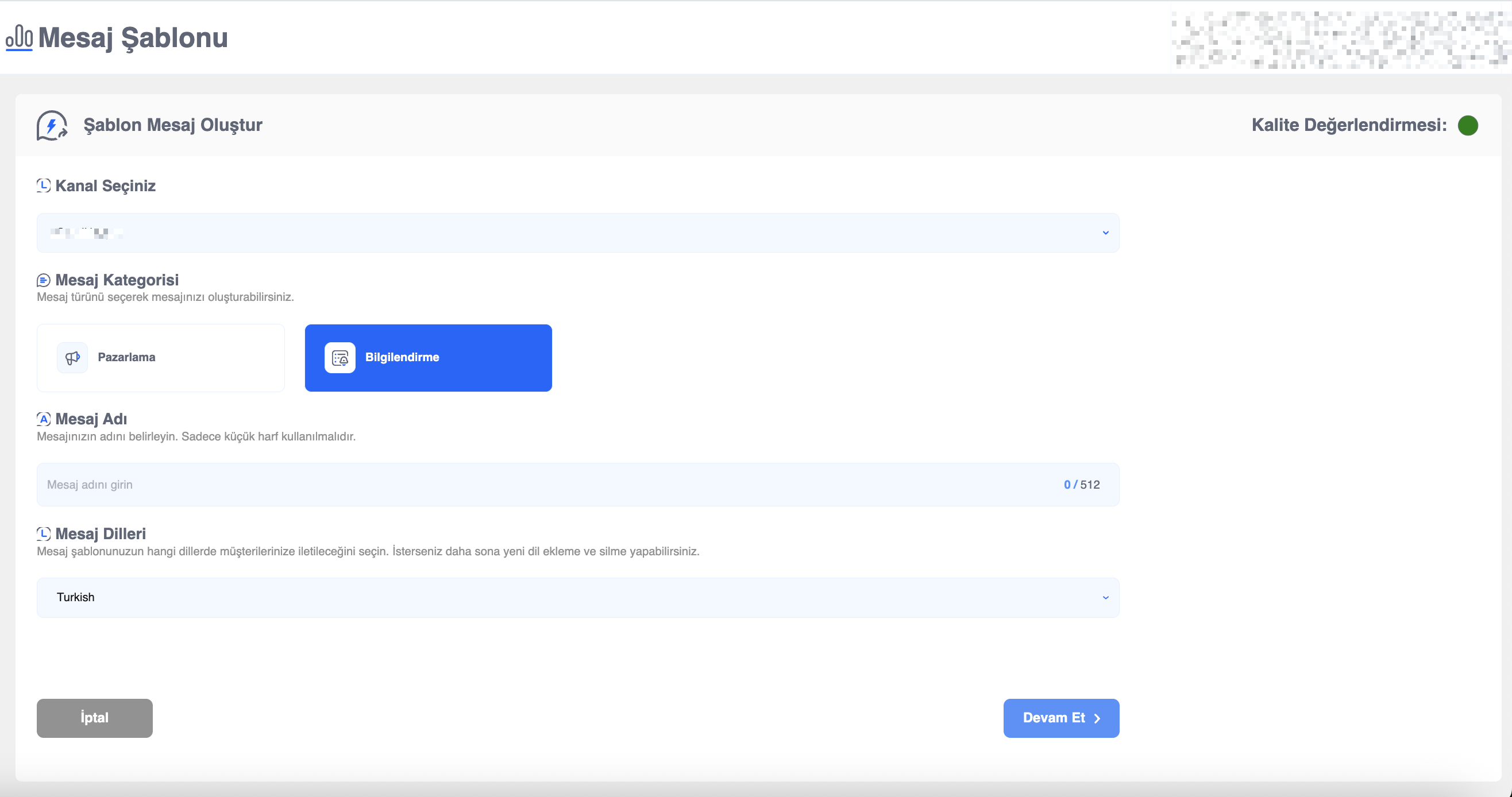This screenshot has height=797, width=1512.
Task: Click the icon next to Mesaj Dilleri
Action: tap(44, 533)
